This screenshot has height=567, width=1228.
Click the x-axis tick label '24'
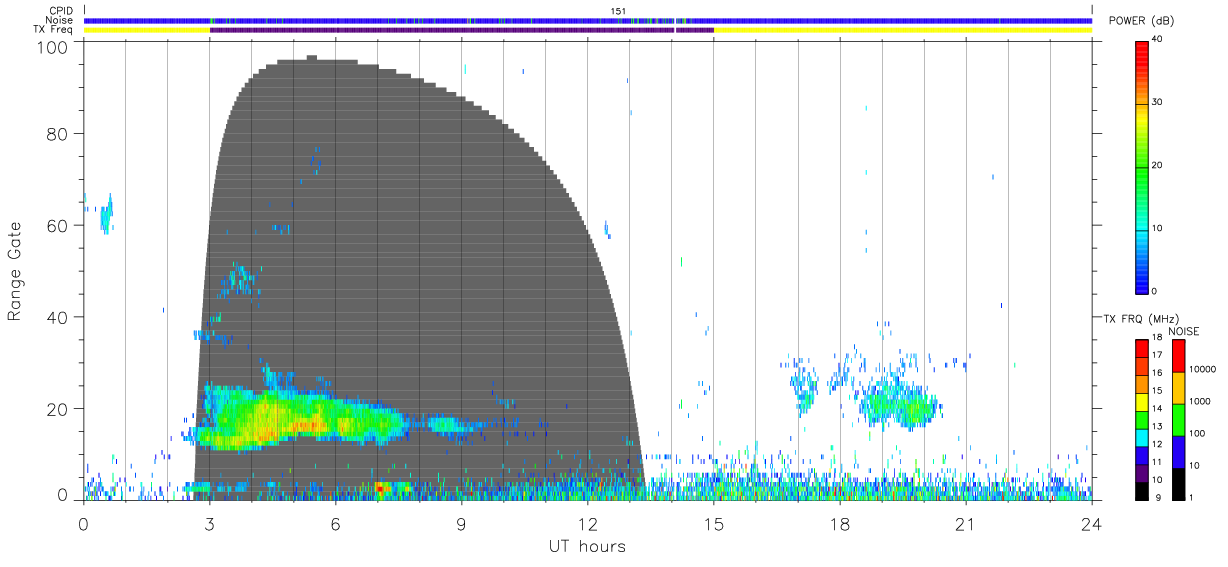click(1092, 524)
